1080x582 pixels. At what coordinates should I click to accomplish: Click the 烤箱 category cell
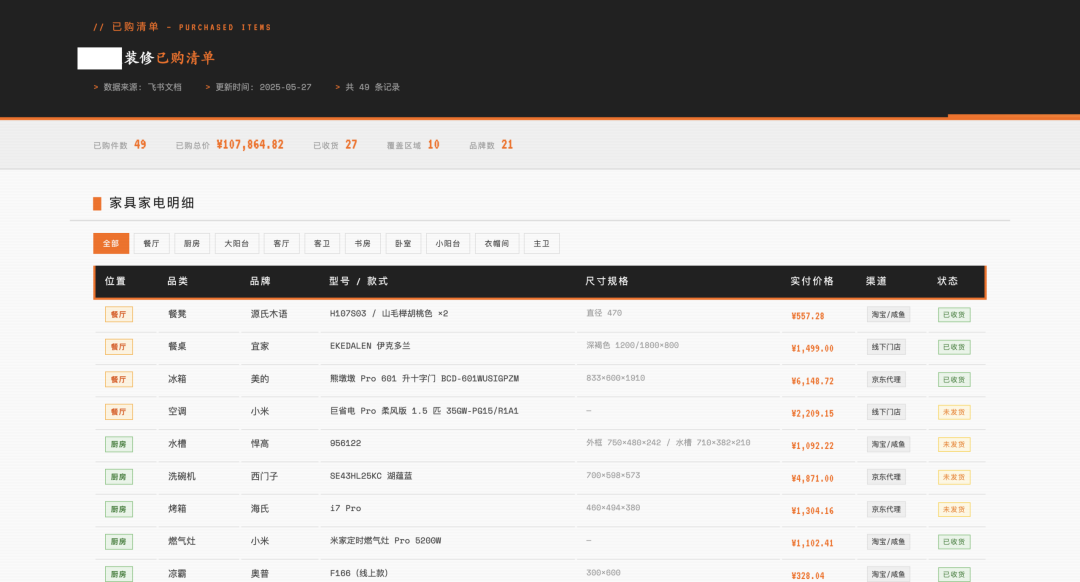pos(178,509)
